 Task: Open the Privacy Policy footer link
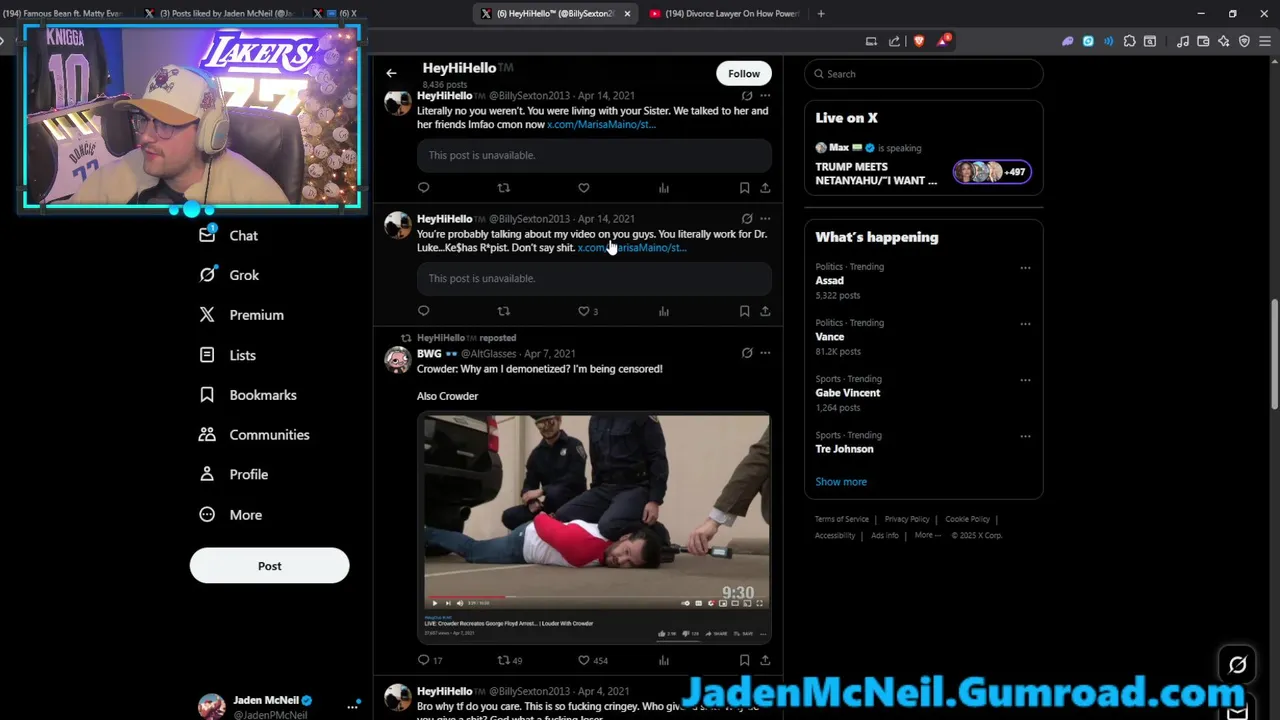pos(907,519)
